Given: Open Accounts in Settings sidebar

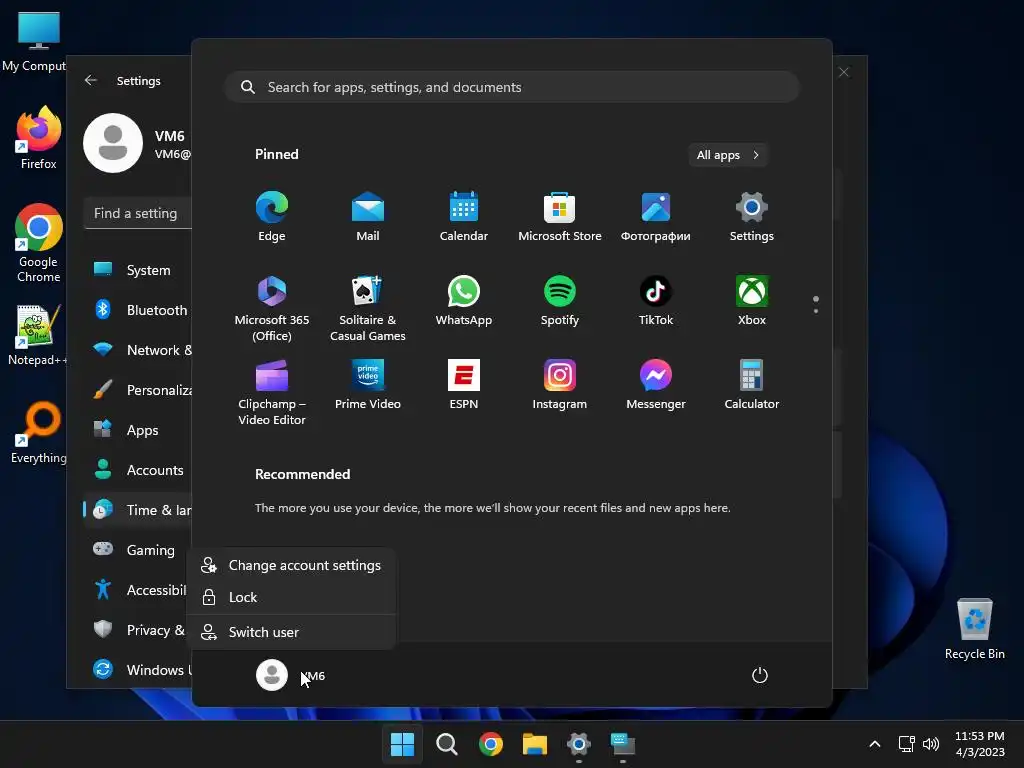Looking at the screenshot, I should [x=138, y=470].
